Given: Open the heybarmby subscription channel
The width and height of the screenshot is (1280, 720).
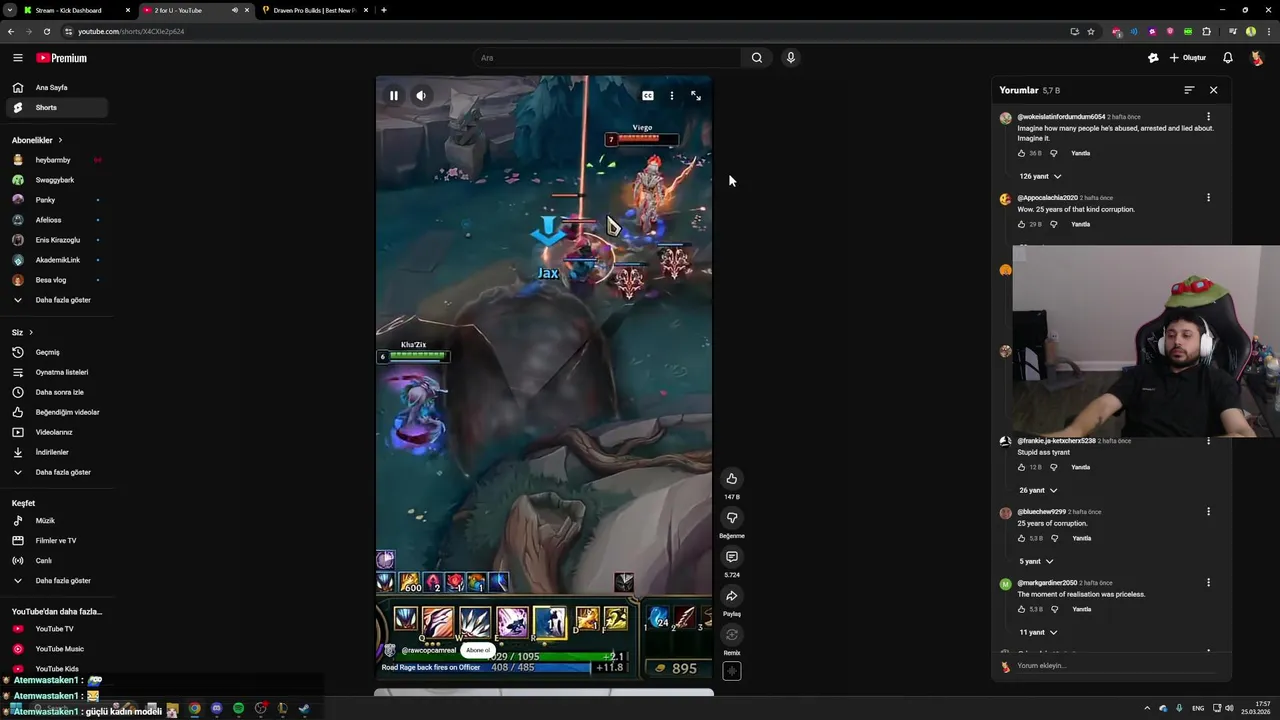Looking at the screenshot, I should tap(56, 160).
